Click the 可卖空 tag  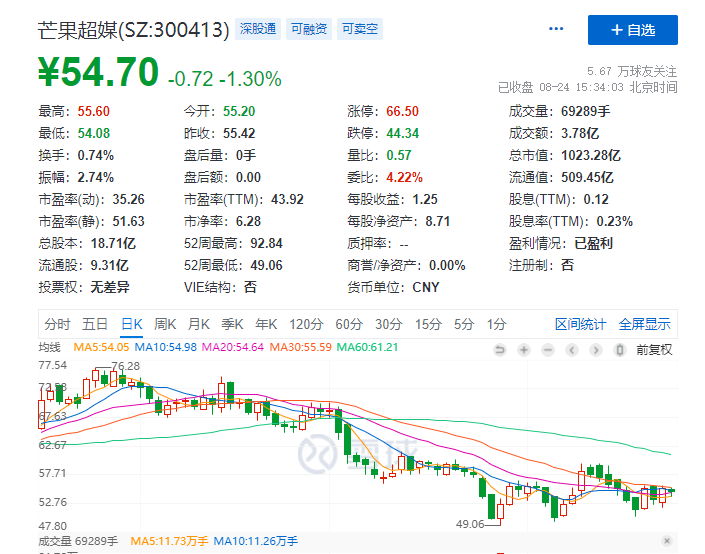pyautogui.click(x=360, y=29)
